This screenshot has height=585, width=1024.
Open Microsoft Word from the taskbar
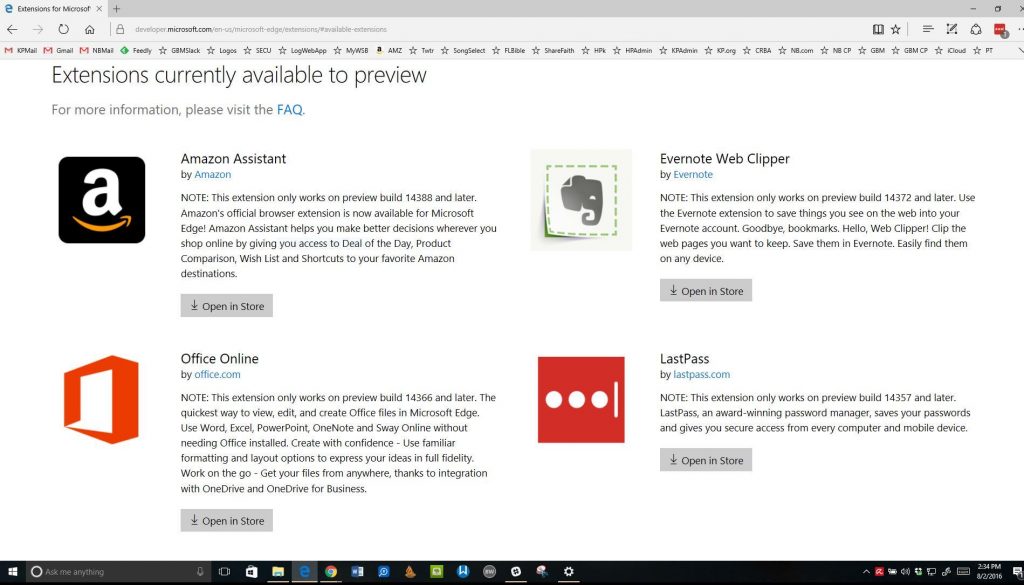(357, 572)
